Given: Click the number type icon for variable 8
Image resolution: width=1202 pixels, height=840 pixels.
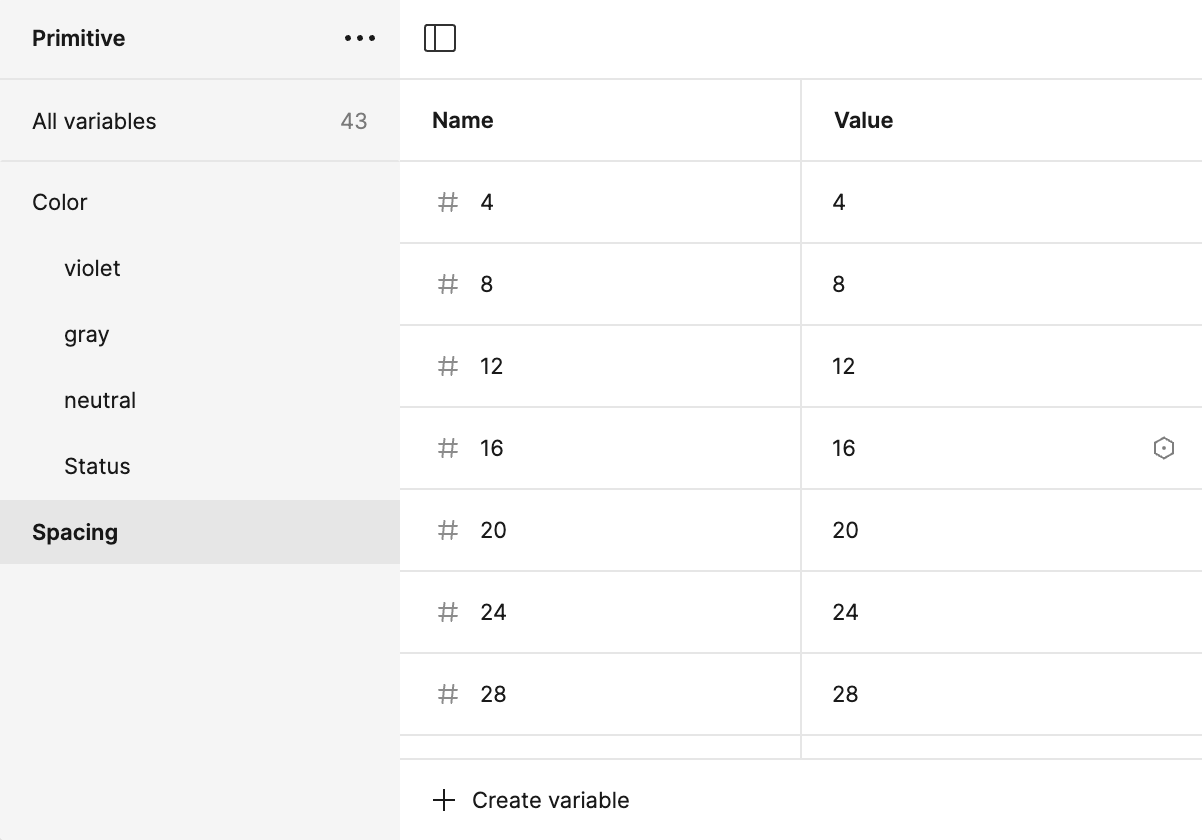Looking at the screenshot, I should (448, 284).
